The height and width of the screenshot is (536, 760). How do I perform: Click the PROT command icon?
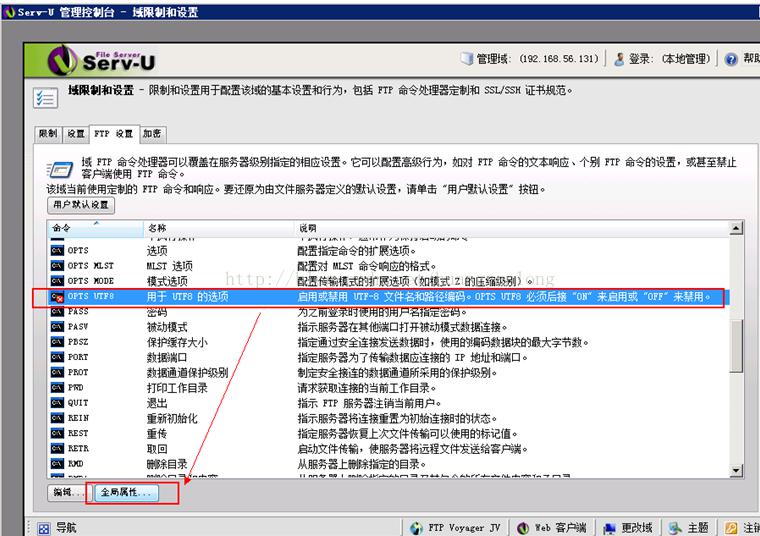tap(57, 373)
